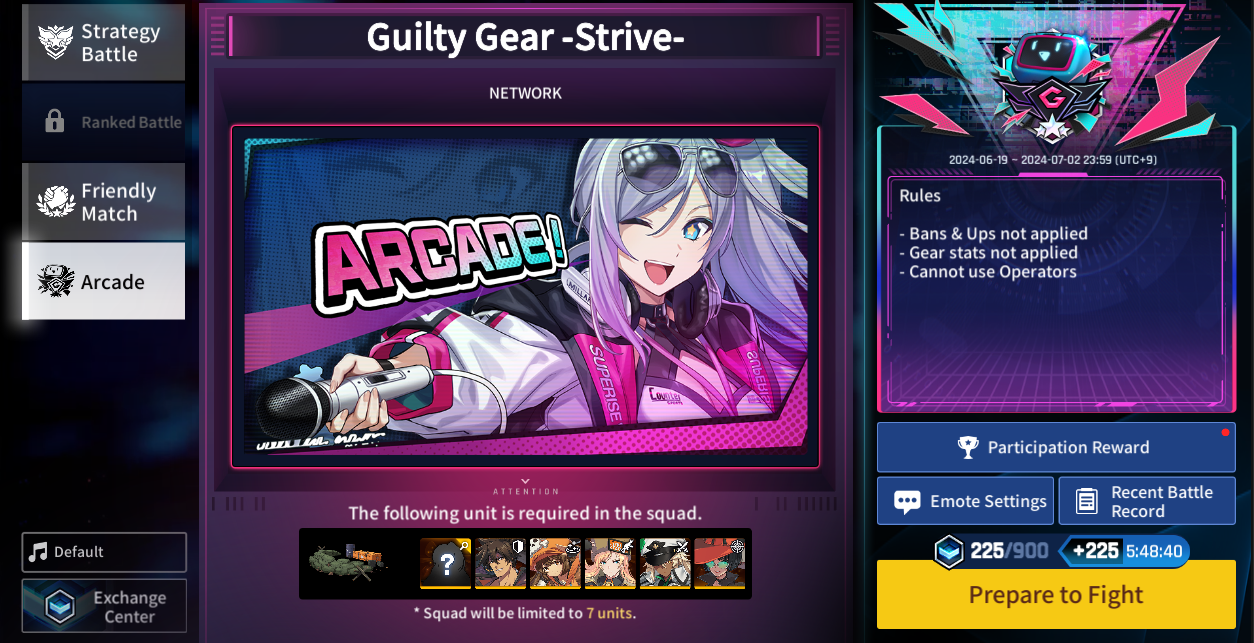This screenshot has width=1254, height=643.
Task: Select the locked Ranked Battle entry
Action: [x=104, y=122]
